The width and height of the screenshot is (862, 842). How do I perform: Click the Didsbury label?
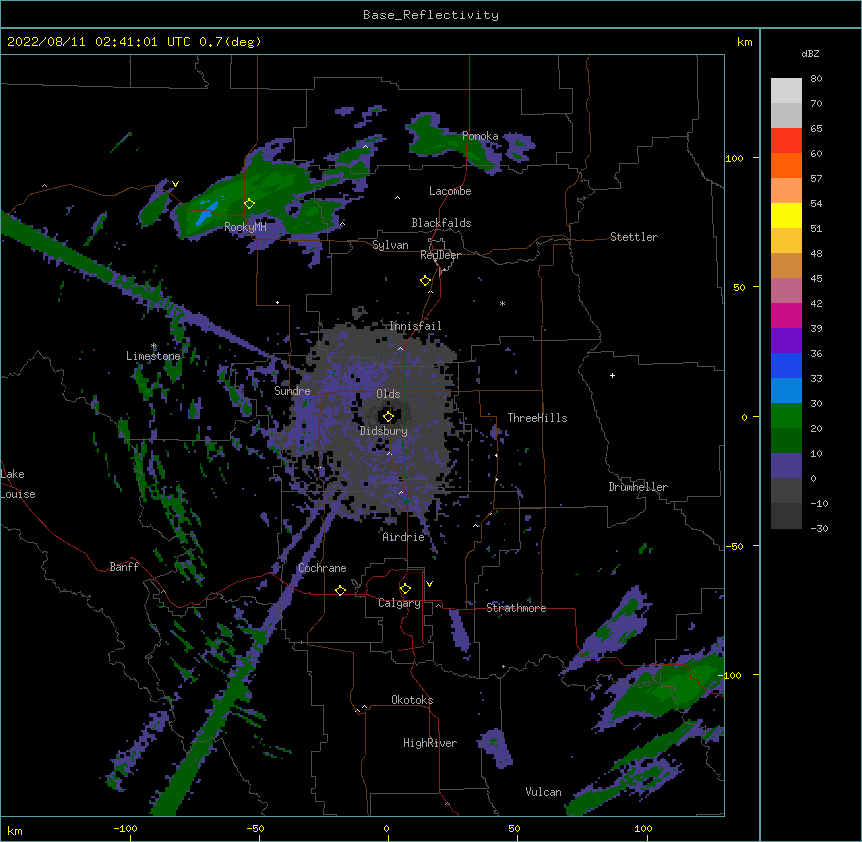pos(384,431)
